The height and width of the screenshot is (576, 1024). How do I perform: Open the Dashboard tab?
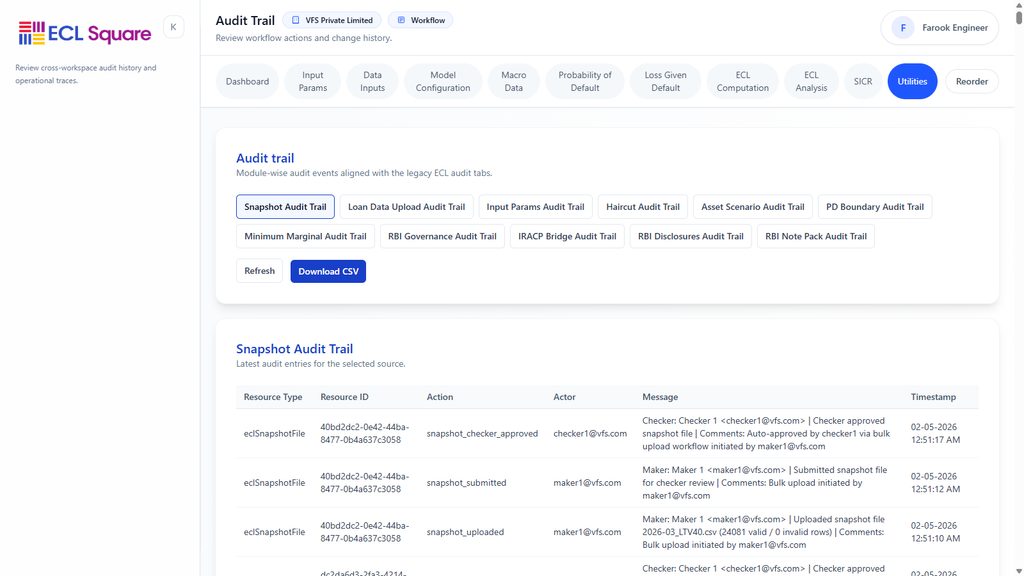(x=248, y=82)
